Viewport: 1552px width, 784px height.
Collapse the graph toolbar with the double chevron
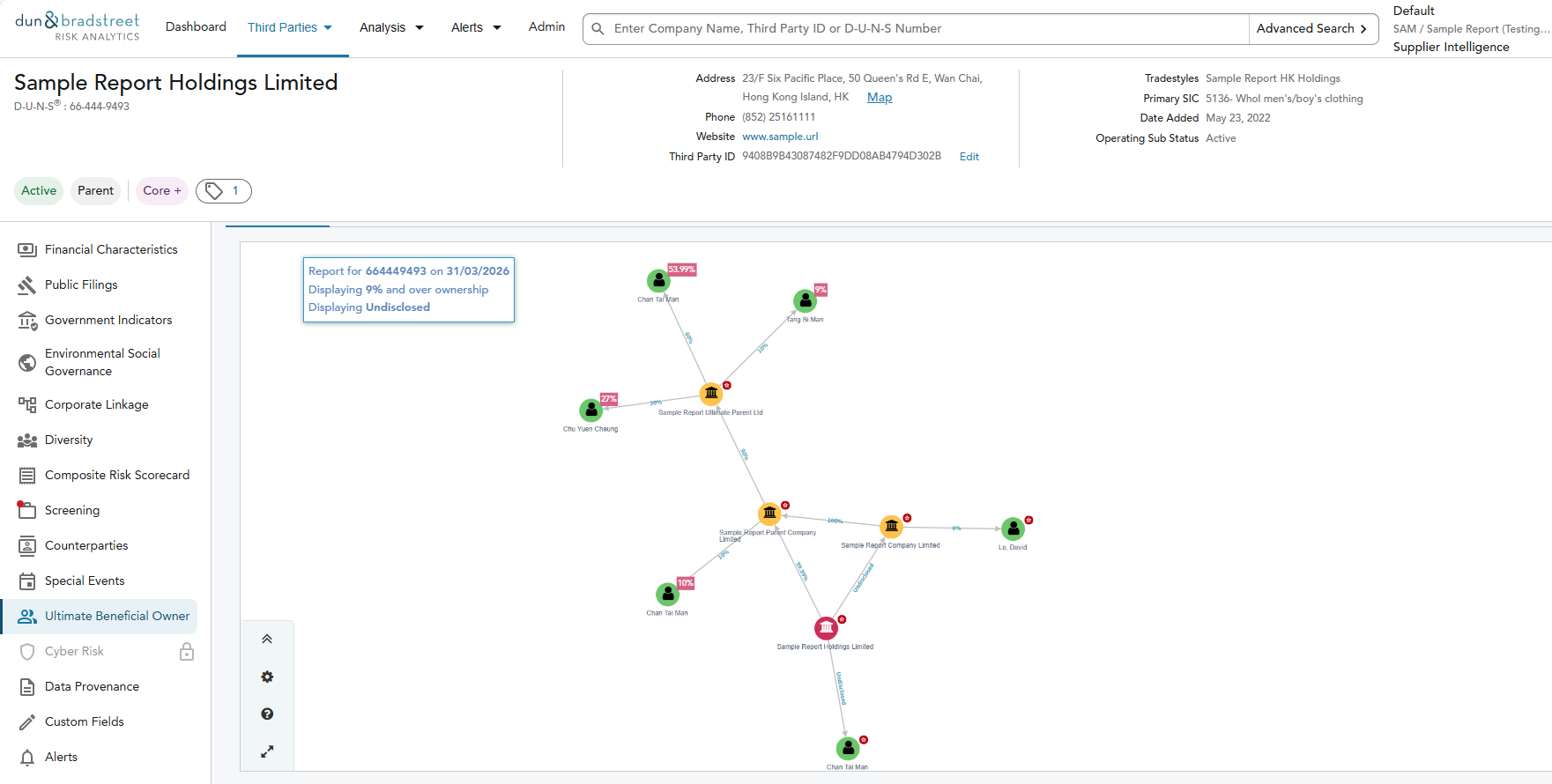[267, 640]
